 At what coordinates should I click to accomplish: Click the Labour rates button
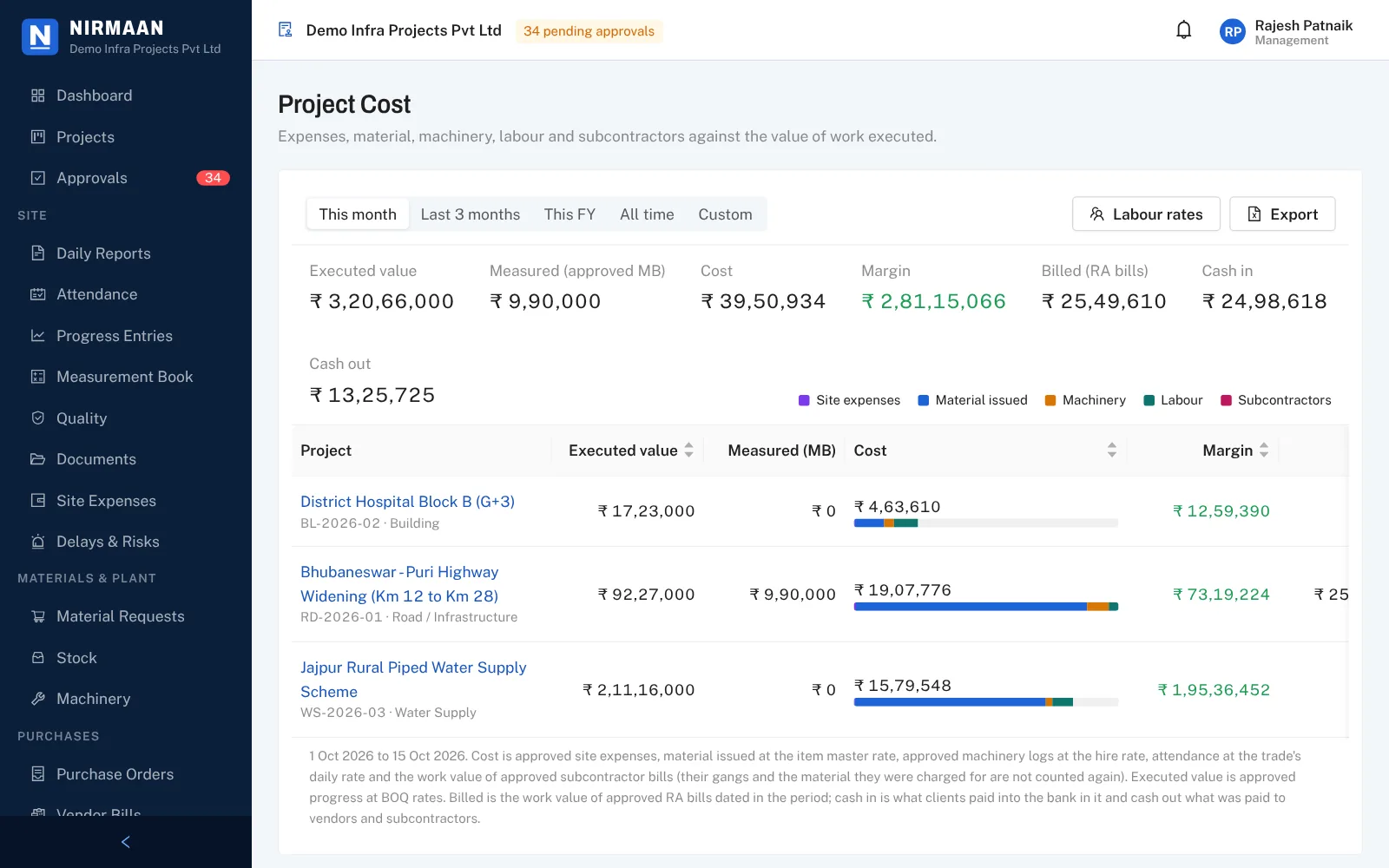click(1146, 214)
